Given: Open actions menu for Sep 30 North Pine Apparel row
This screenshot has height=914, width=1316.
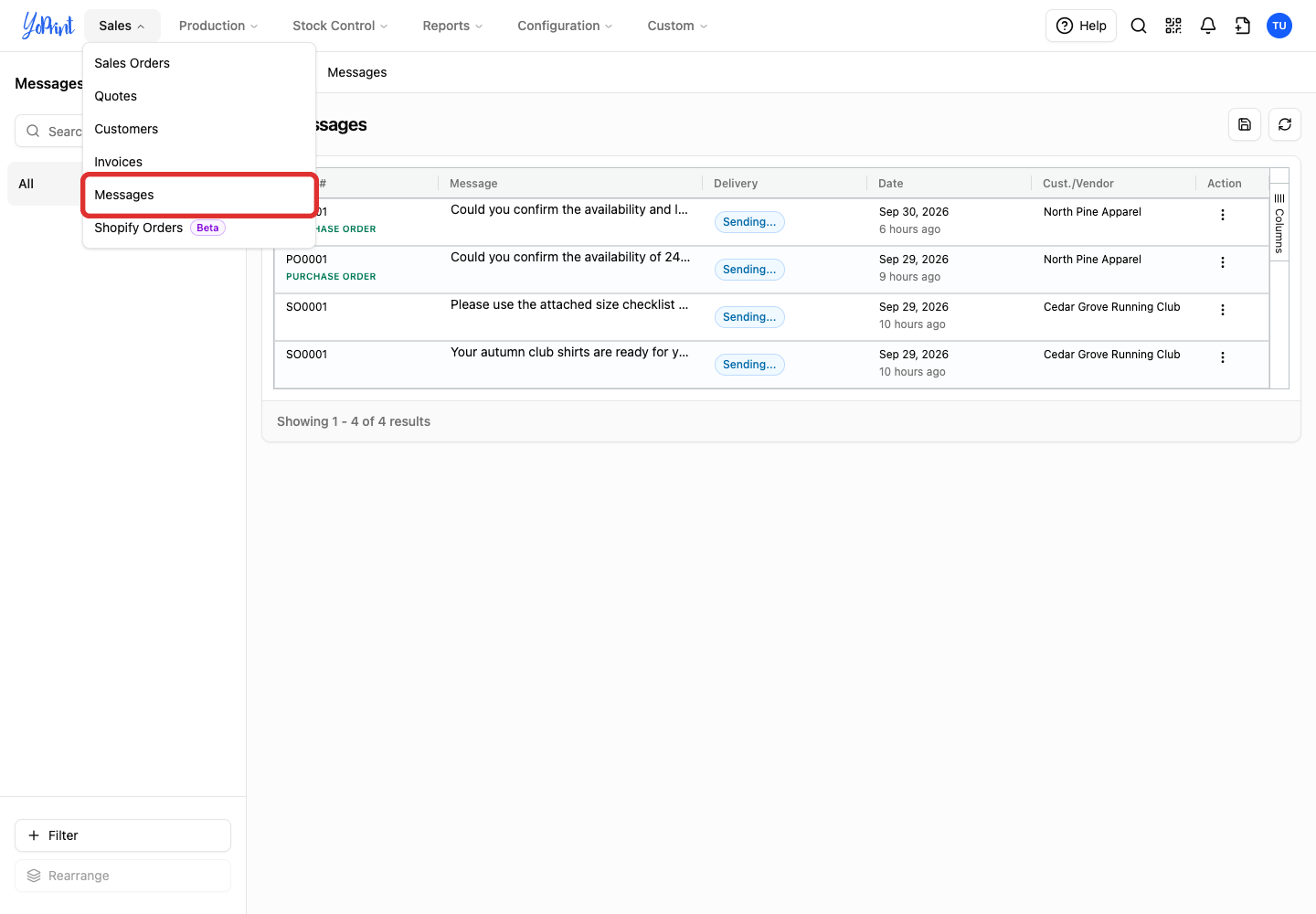Looking at the screenshot, I should [x=1223, y=215].
